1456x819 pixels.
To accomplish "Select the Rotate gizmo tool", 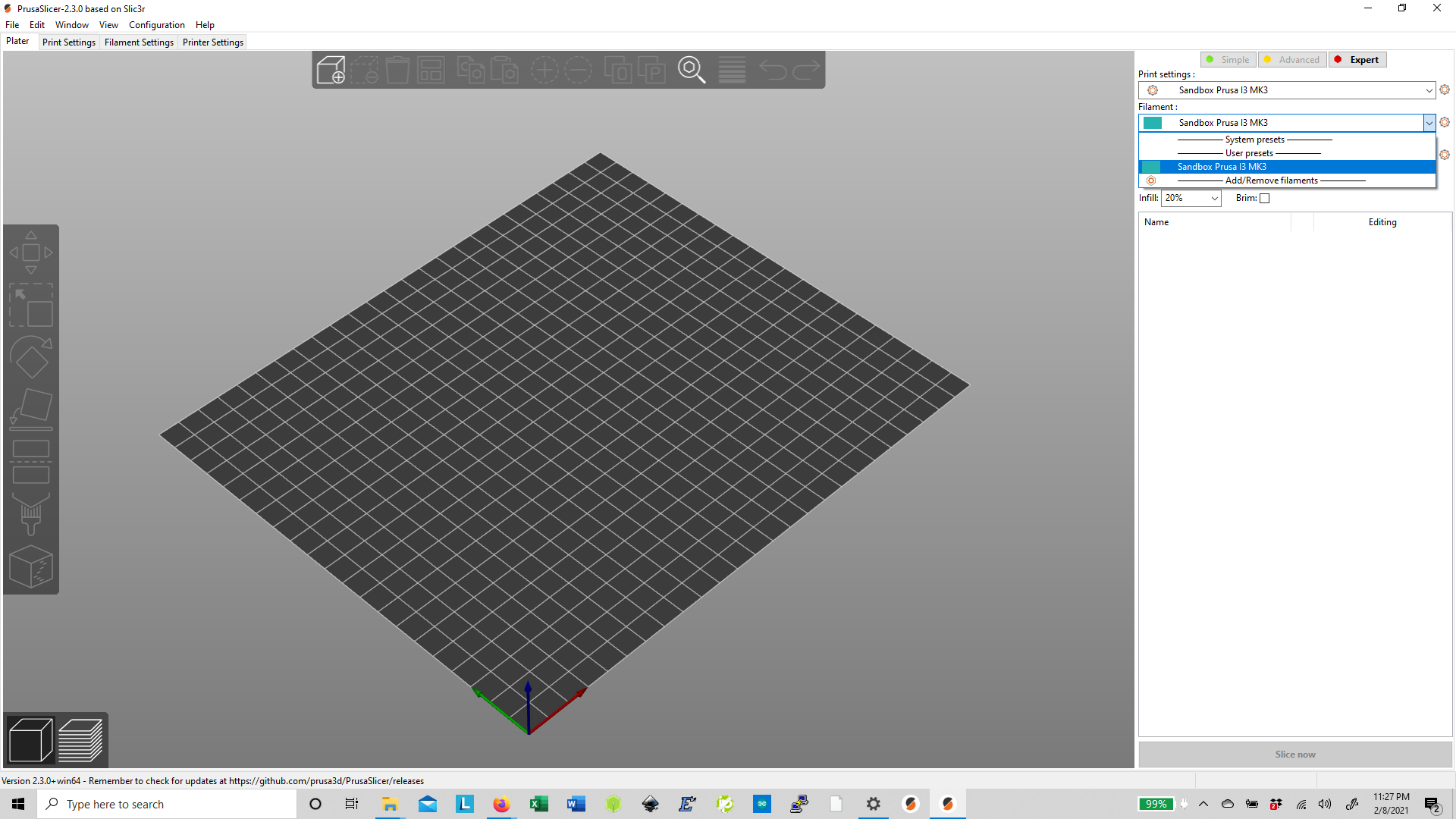I will point(31,357).
